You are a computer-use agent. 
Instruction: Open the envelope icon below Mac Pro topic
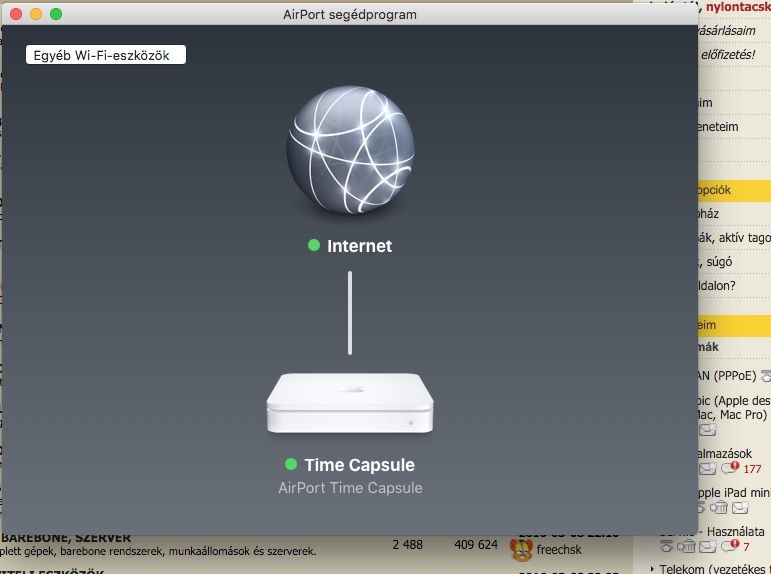click(708, 430)
